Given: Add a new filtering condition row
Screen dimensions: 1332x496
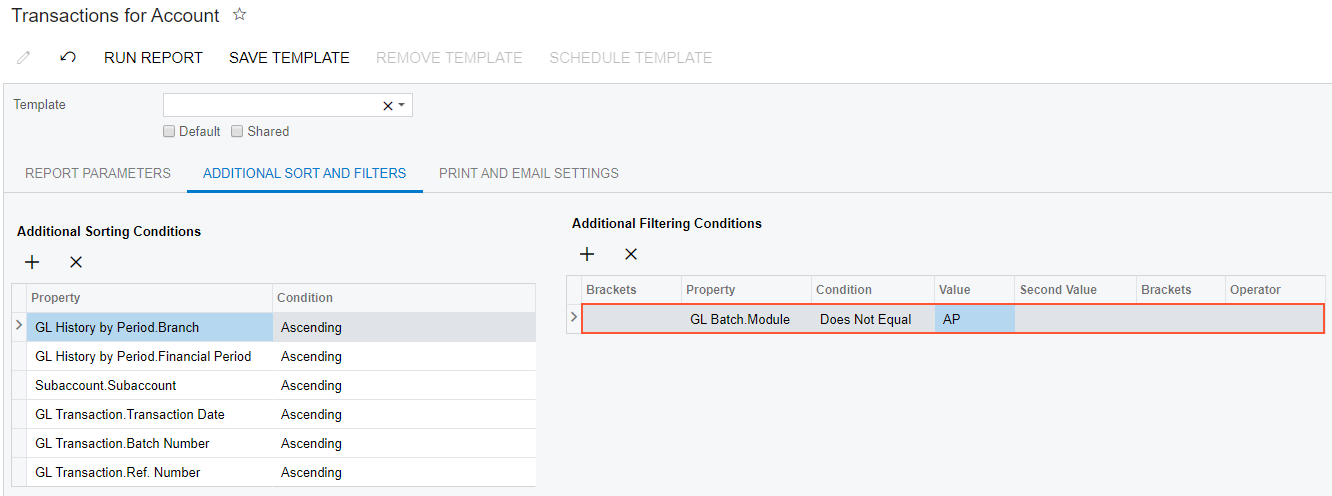Looking at the screenshot, I should [x=587, y=254].
